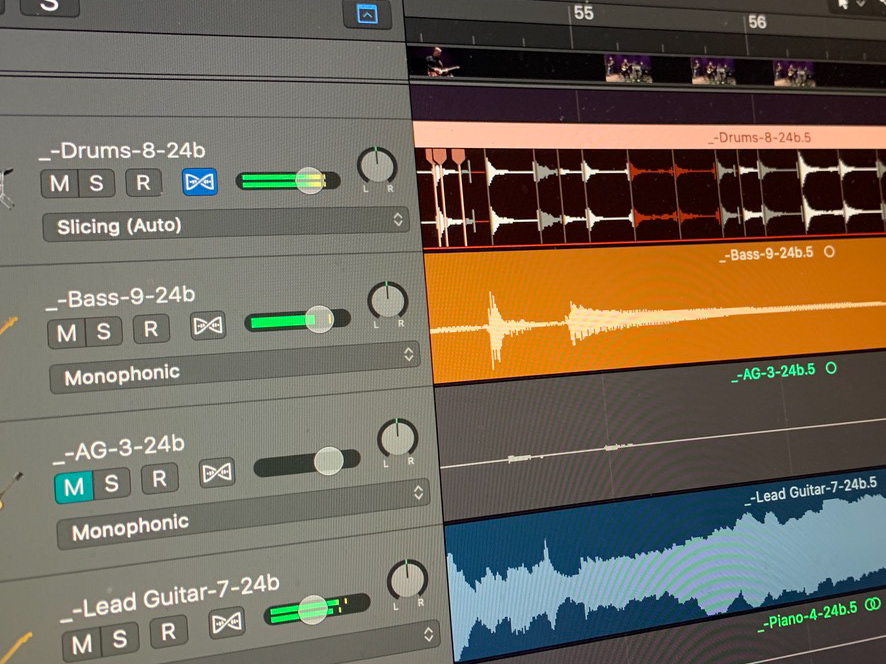Click the blue up-arrow button above track headers
Screen dimensions: 886x664
[367, 15]
